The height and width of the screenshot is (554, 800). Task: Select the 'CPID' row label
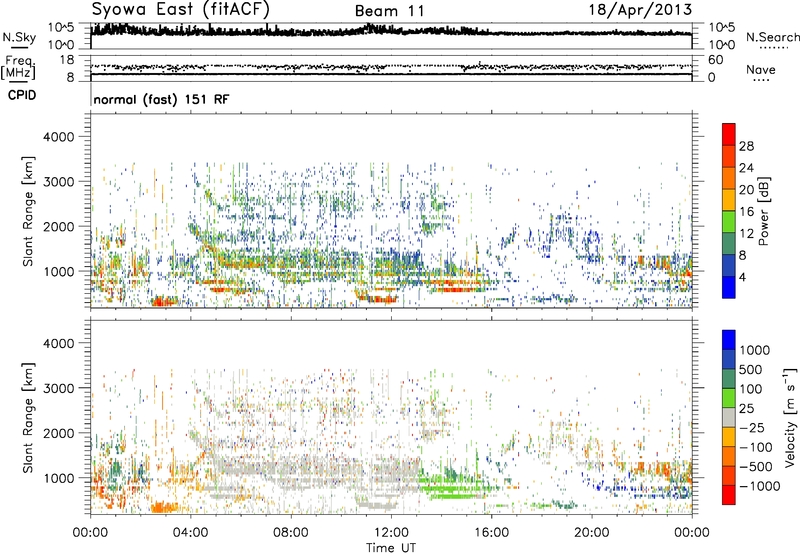[22, 95]
